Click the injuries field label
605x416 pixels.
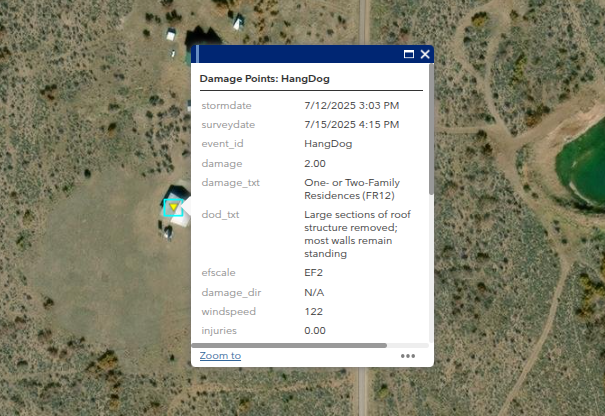[x=219, y=331]
